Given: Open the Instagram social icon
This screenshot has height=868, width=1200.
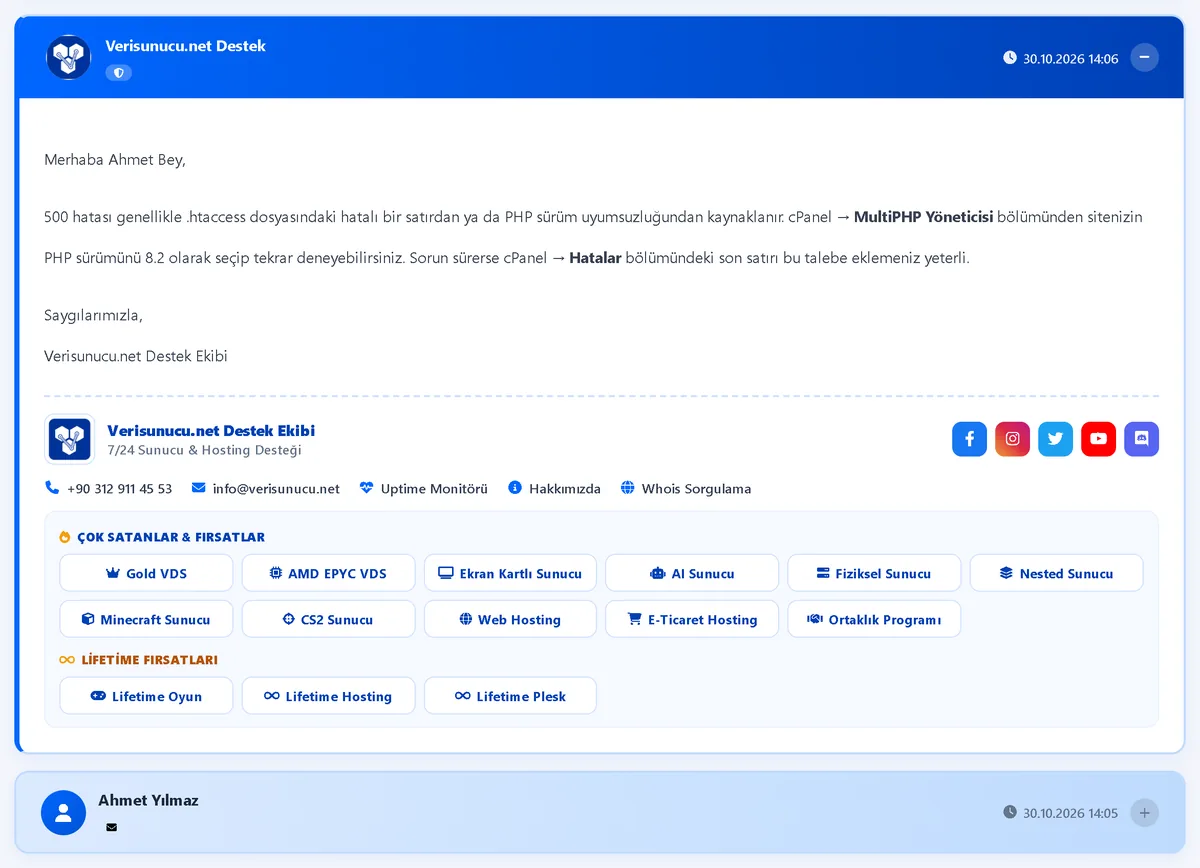Looking at the screenshot, I should [x=1012, y=439].
